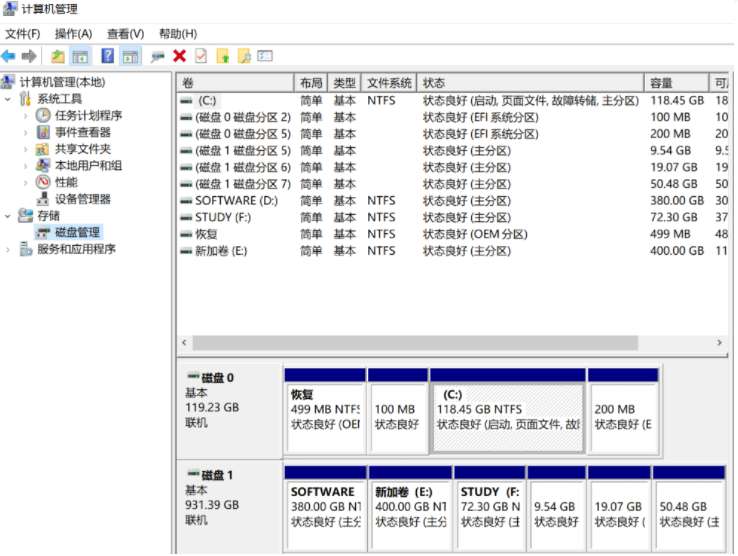Sort volumes by 文件系统 column header

389,83
